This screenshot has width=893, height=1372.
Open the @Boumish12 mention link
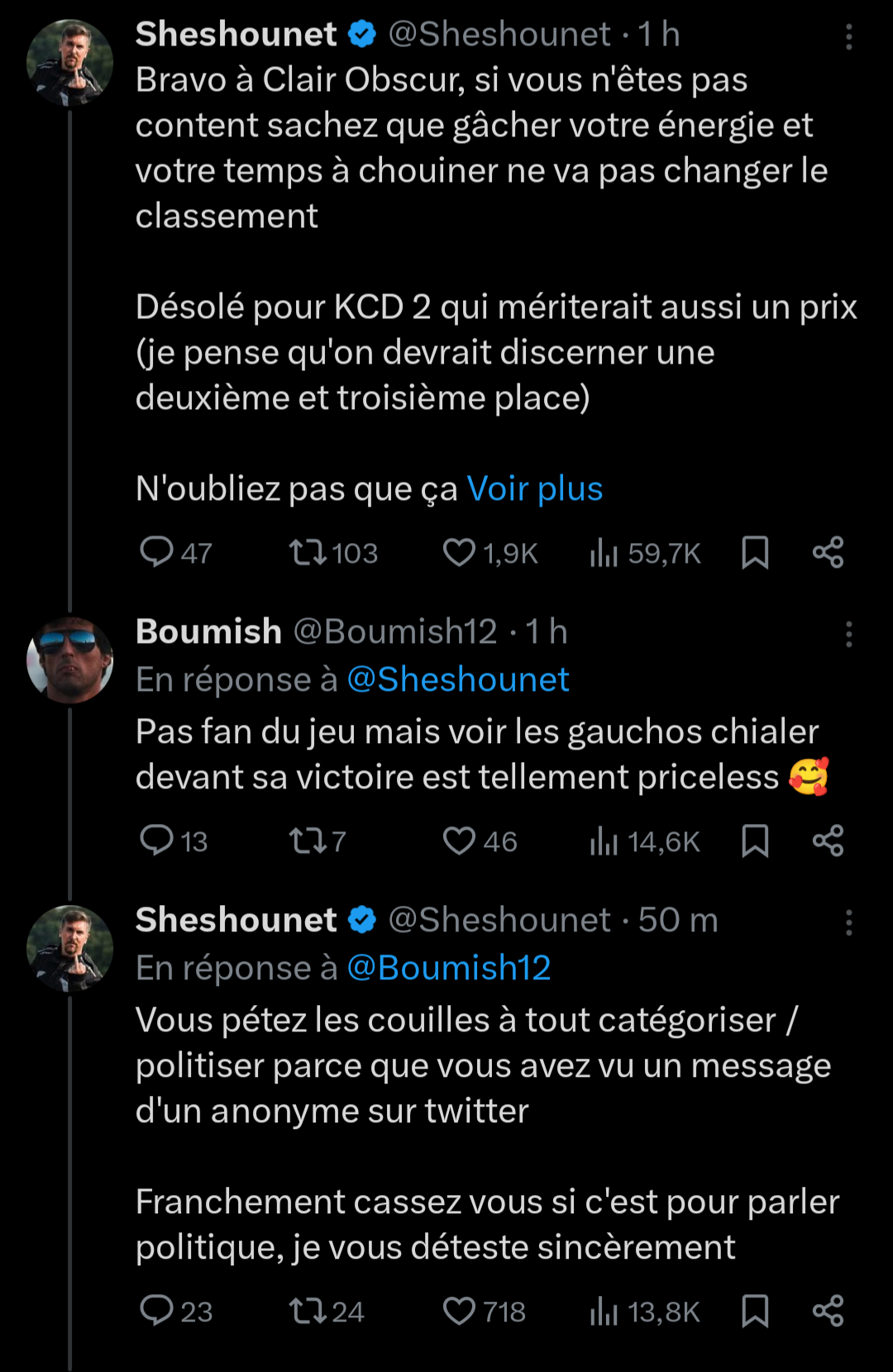[449, 968]
